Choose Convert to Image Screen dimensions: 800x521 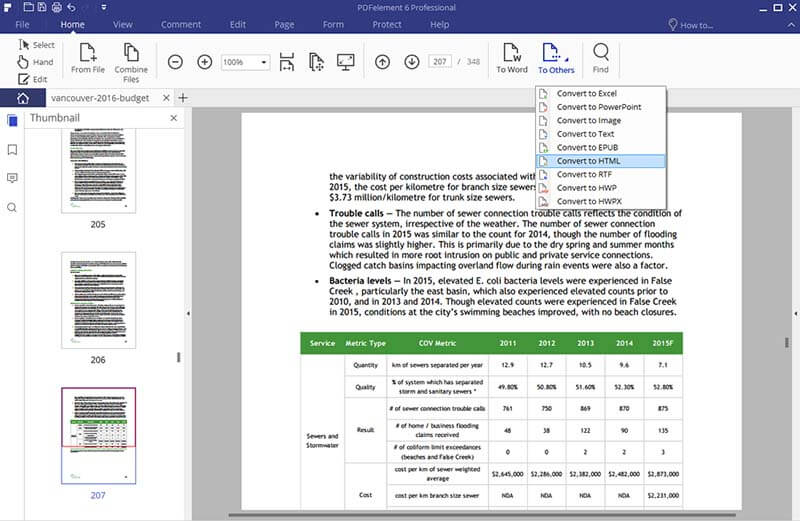point(601,120)
